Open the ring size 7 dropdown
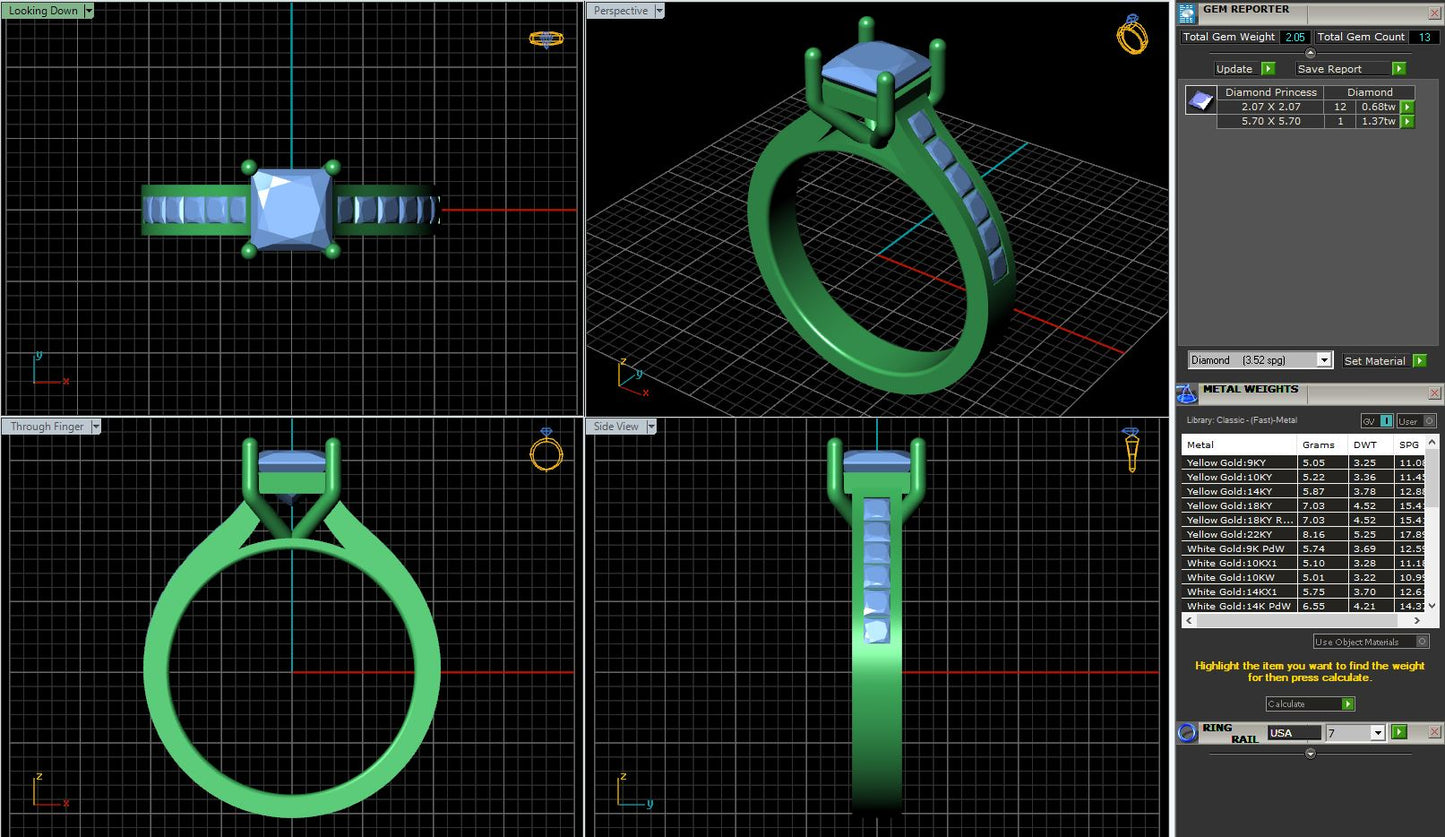The image size is (1445, 837). (x=1377, y=733)
